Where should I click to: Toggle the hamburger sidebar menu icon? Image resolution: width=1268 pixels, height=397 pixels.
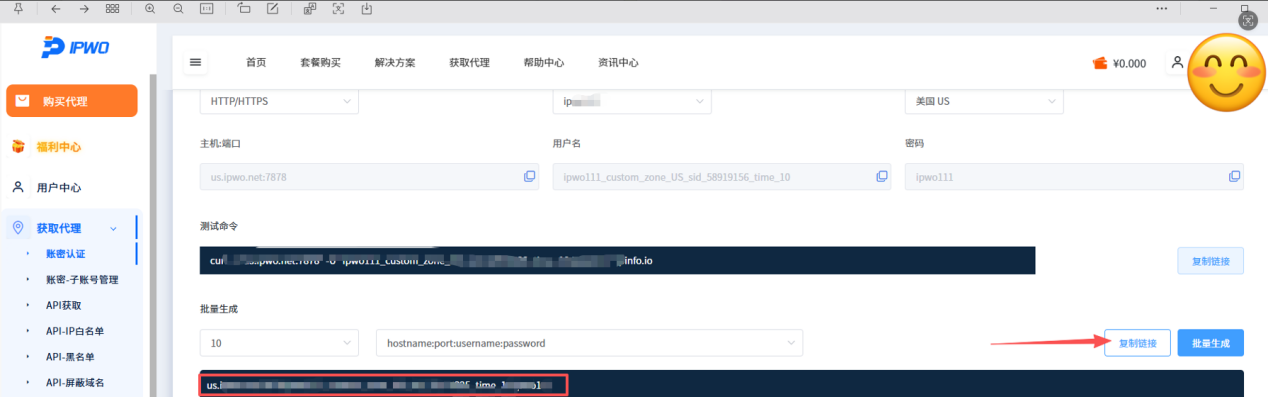click(x=196, y=62)
